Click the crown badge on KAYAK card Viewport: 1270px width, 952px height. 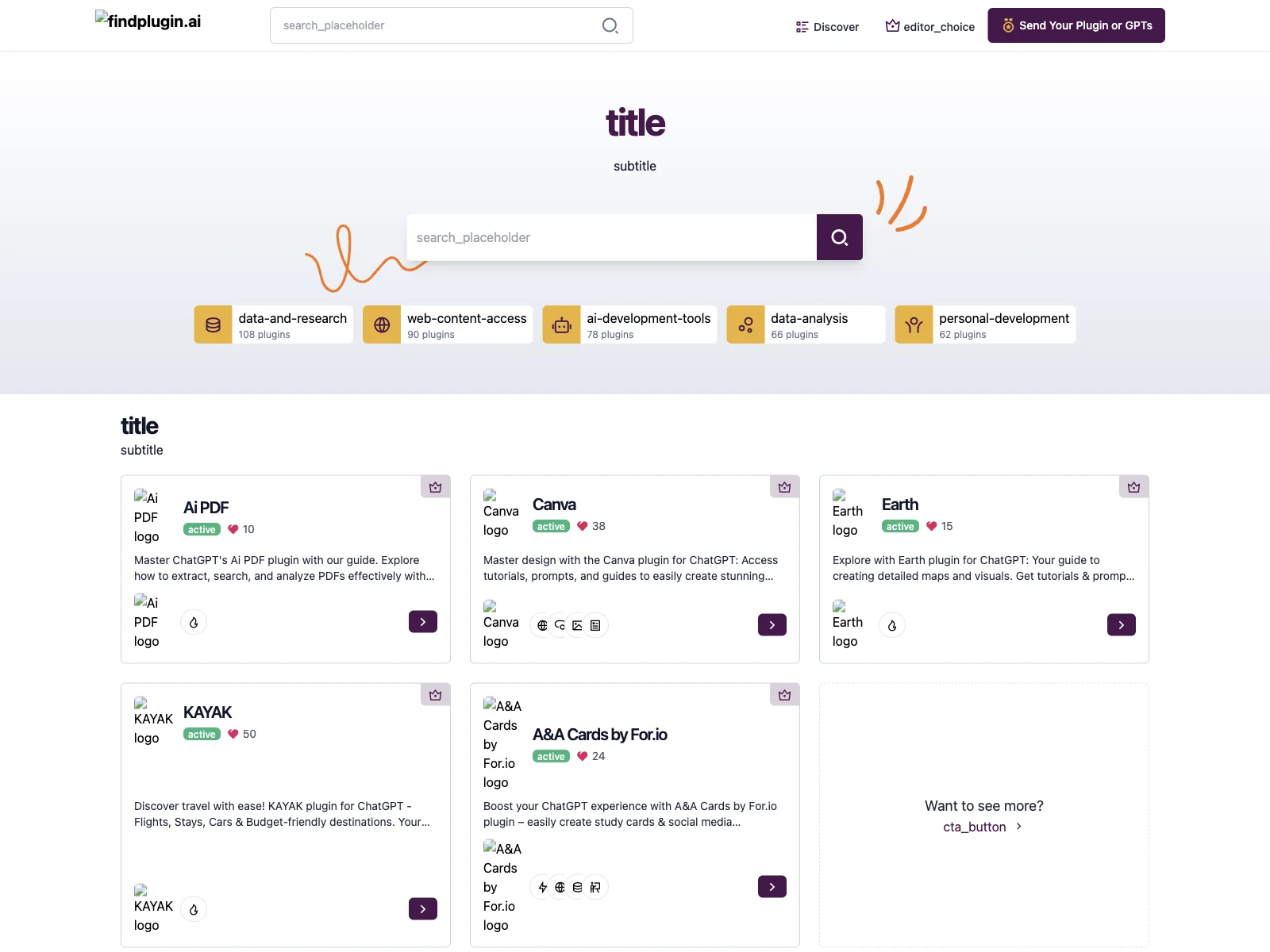[436, 695]
